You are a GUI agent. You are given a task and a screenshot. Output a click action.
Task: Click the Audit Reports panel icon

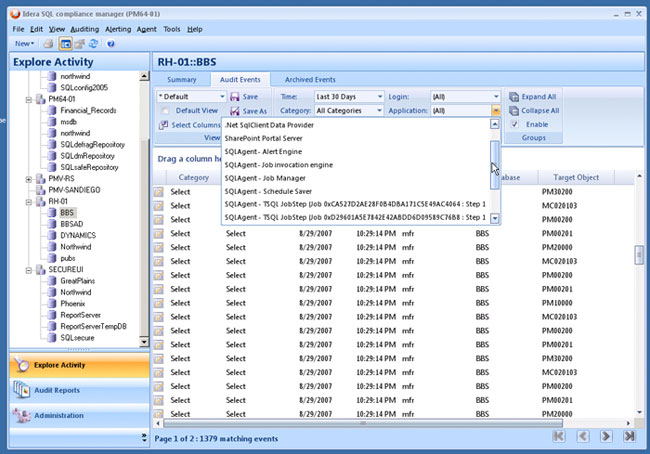click(x=22, y=390)
